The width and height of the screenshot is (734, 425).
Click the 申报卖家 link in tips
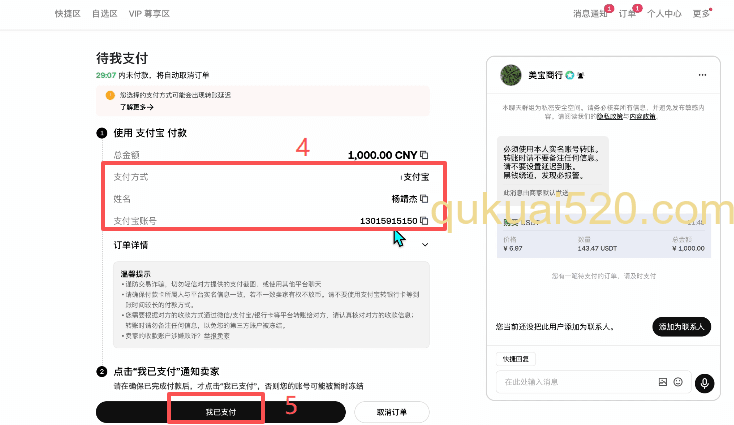point(216,336)
